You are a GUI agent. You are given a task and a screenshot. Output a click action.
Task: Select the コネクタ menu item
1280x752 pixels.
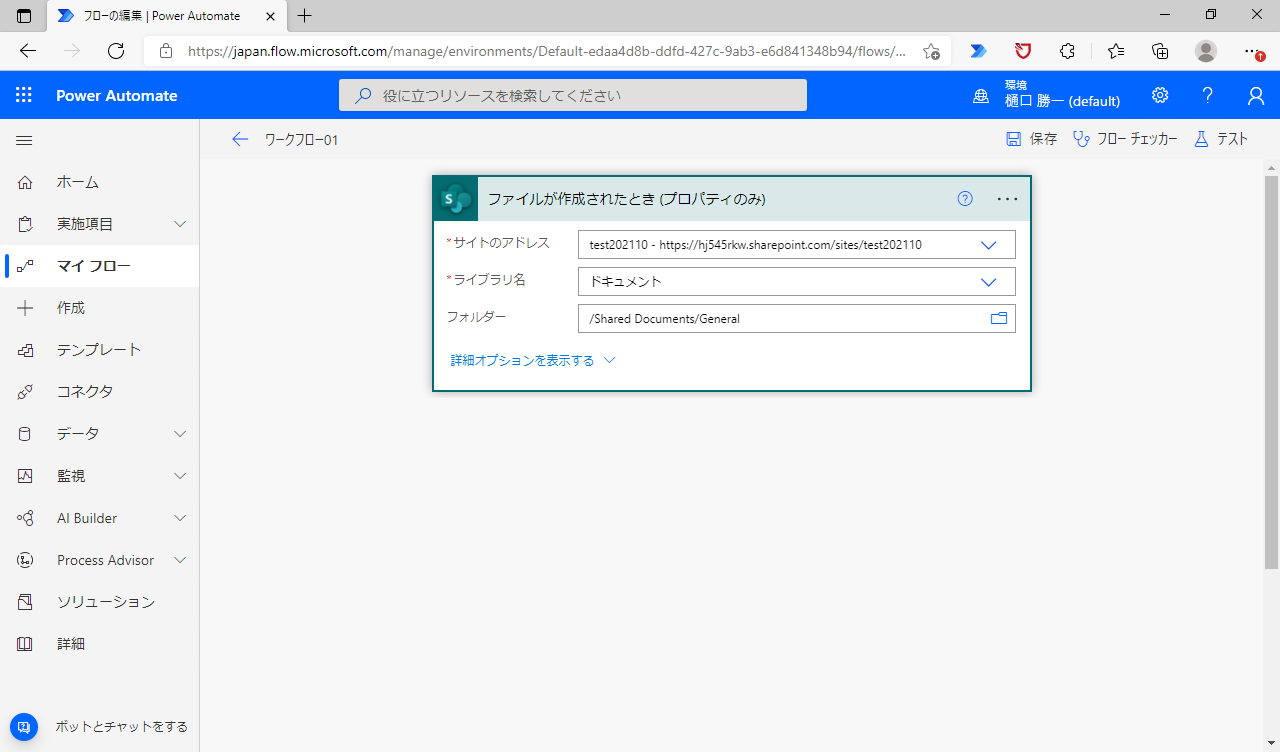[100, 392]
